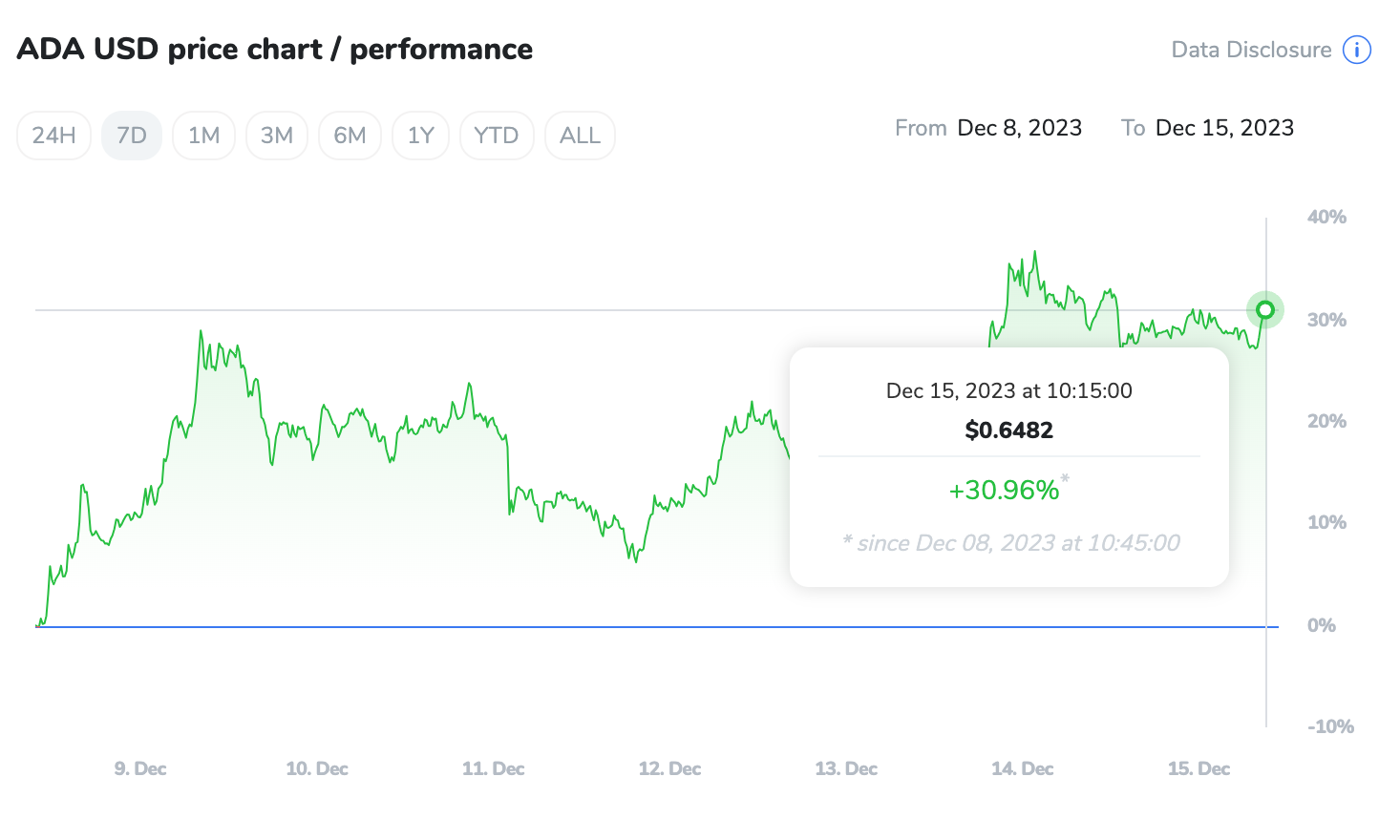Image resolution: width=1400 pixels, height=840 pixels.
Task: Click the green endpoint marker on the chart
Action: coord(1265,309)
